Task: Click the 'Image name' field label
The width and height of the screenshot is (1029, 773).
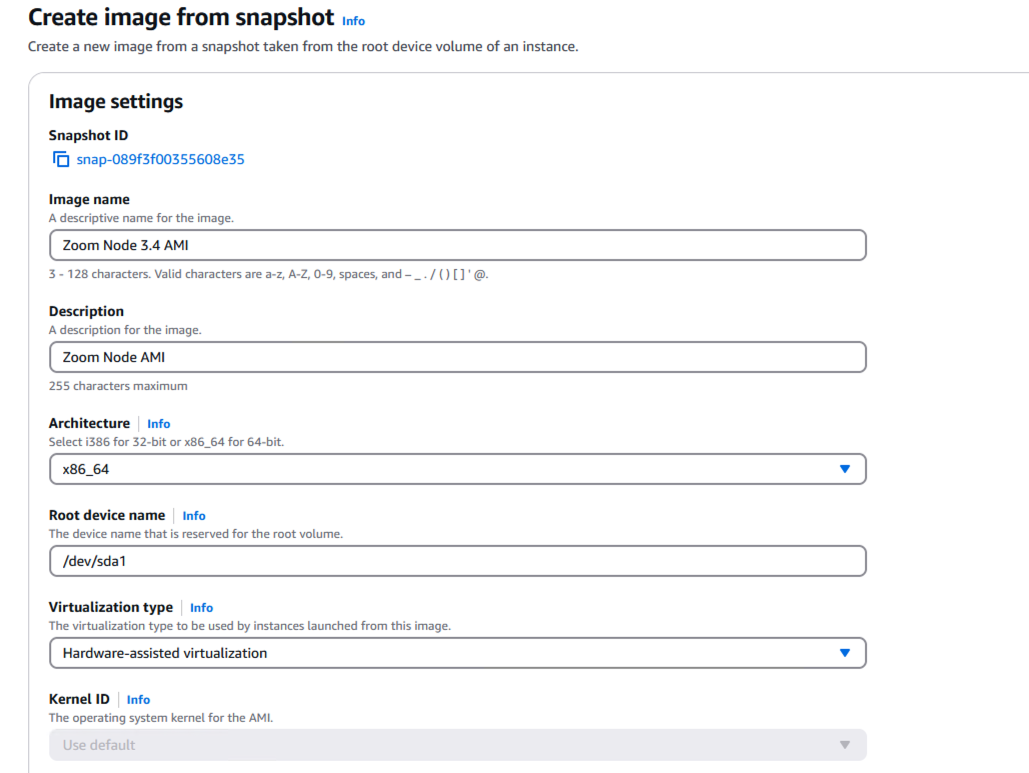Action: [x=89, y=199]
